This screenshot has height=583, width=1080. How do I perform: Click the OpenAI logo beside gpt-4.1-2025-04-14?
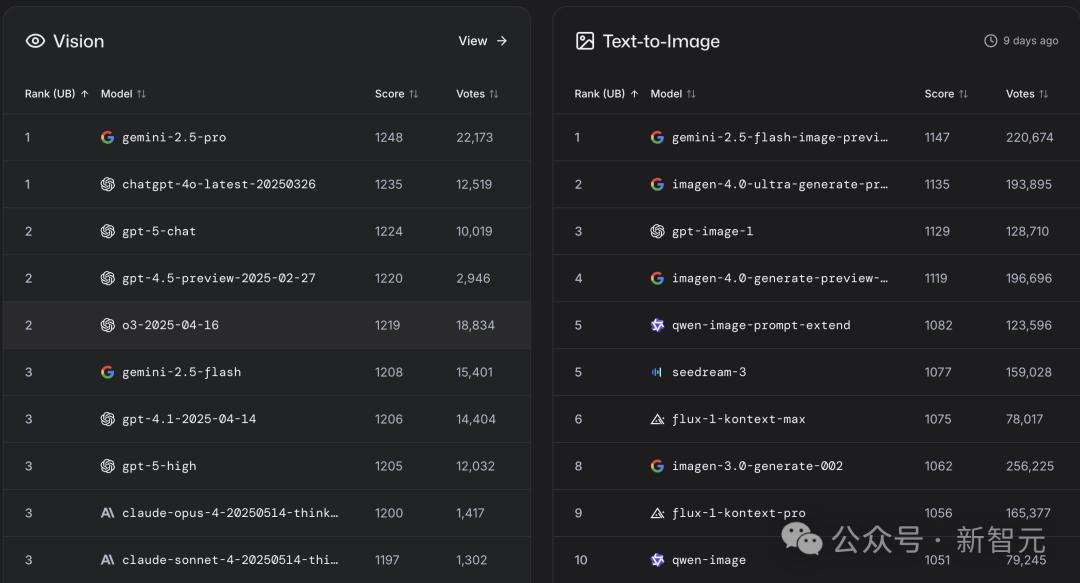tap(107, 419)
